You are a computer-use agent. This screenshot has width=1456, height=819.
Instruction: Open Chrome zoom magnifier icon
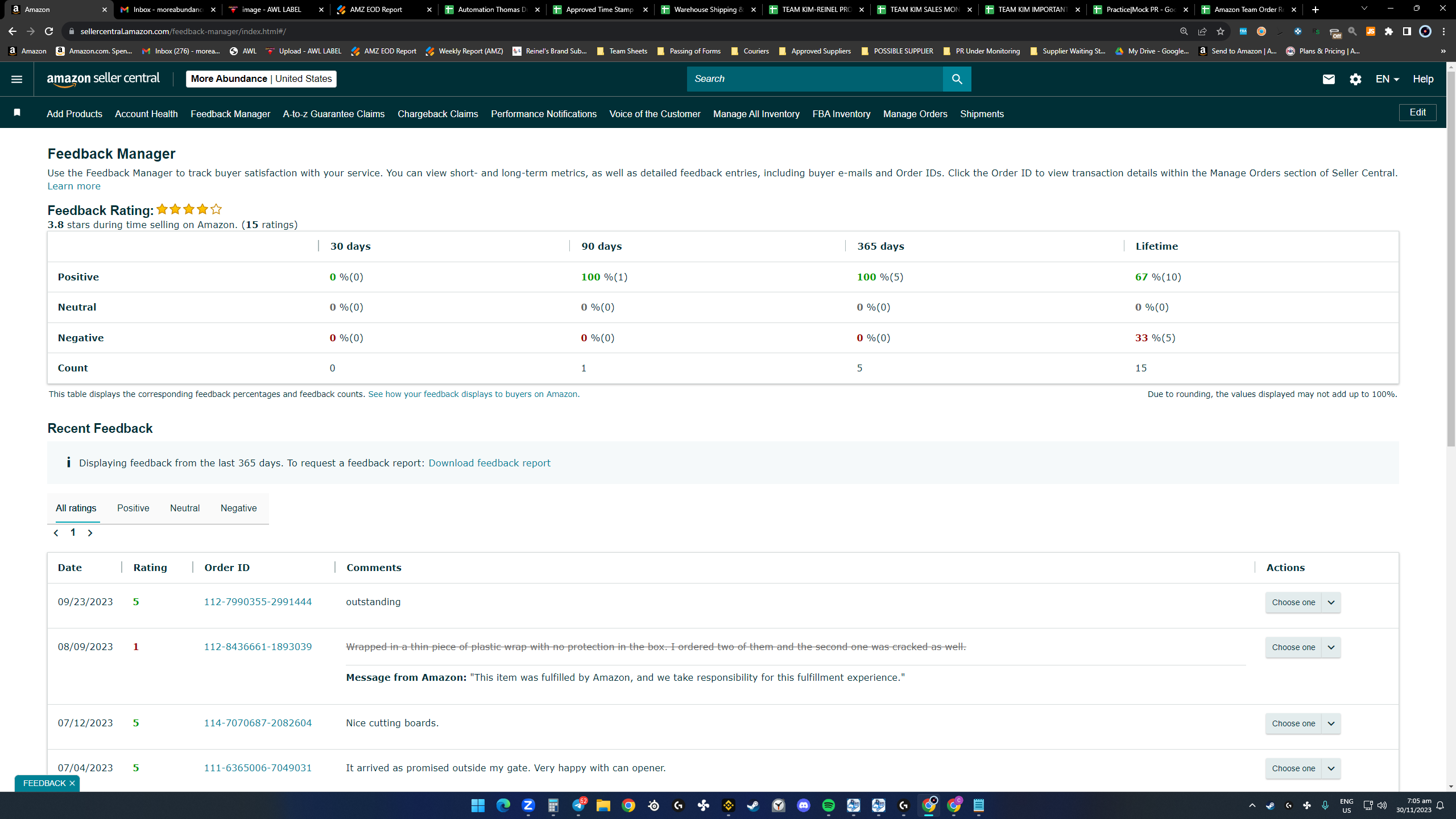pyautogui.click(x=1184, y=31)
